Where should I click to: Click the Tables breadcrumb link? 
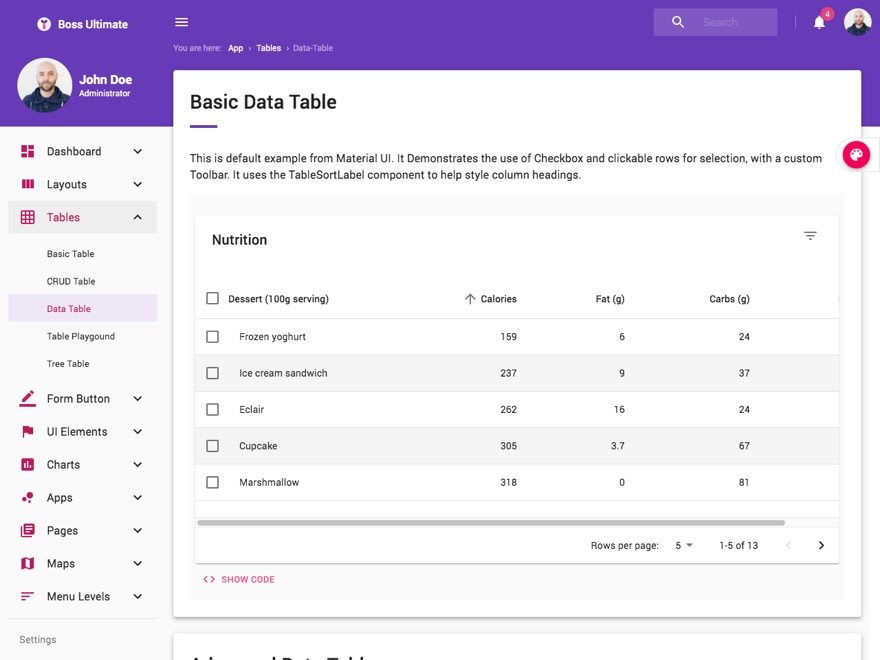(268, 48)
